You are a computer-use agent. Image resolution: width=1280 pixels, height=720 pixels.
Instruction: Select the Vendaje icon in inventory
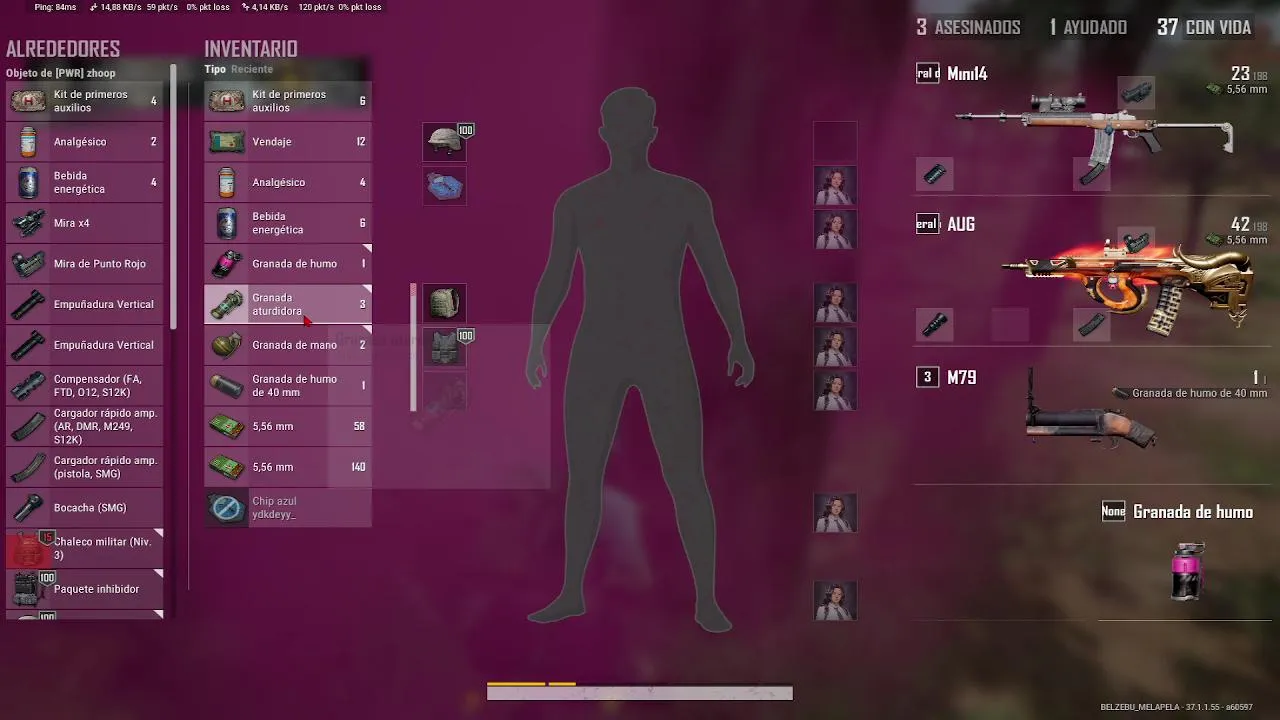click(x=227, y=142)
